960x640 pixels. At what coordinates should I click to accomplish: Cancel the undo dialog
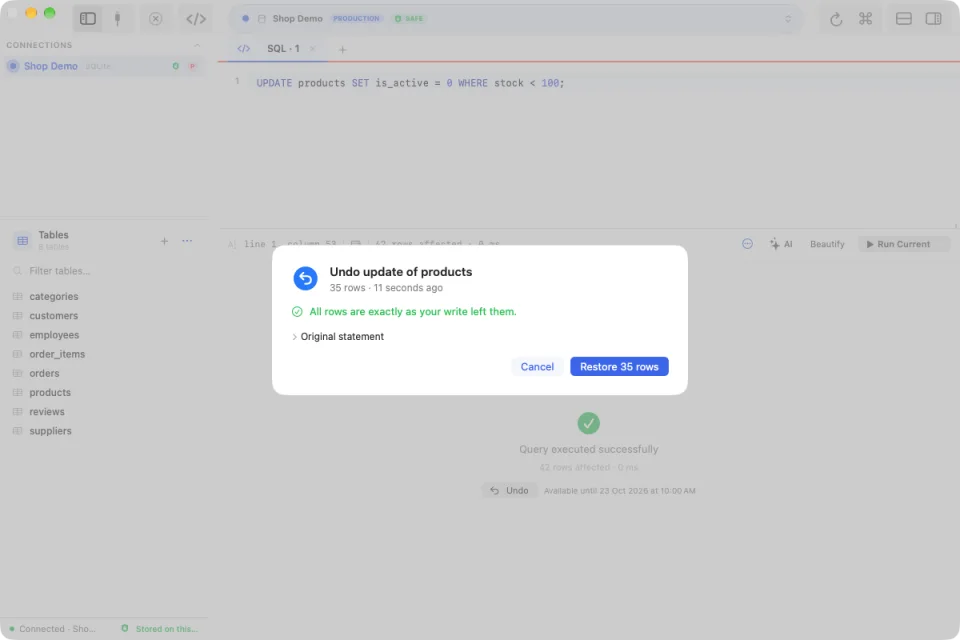pyautogui.click(x=537, y=366)
